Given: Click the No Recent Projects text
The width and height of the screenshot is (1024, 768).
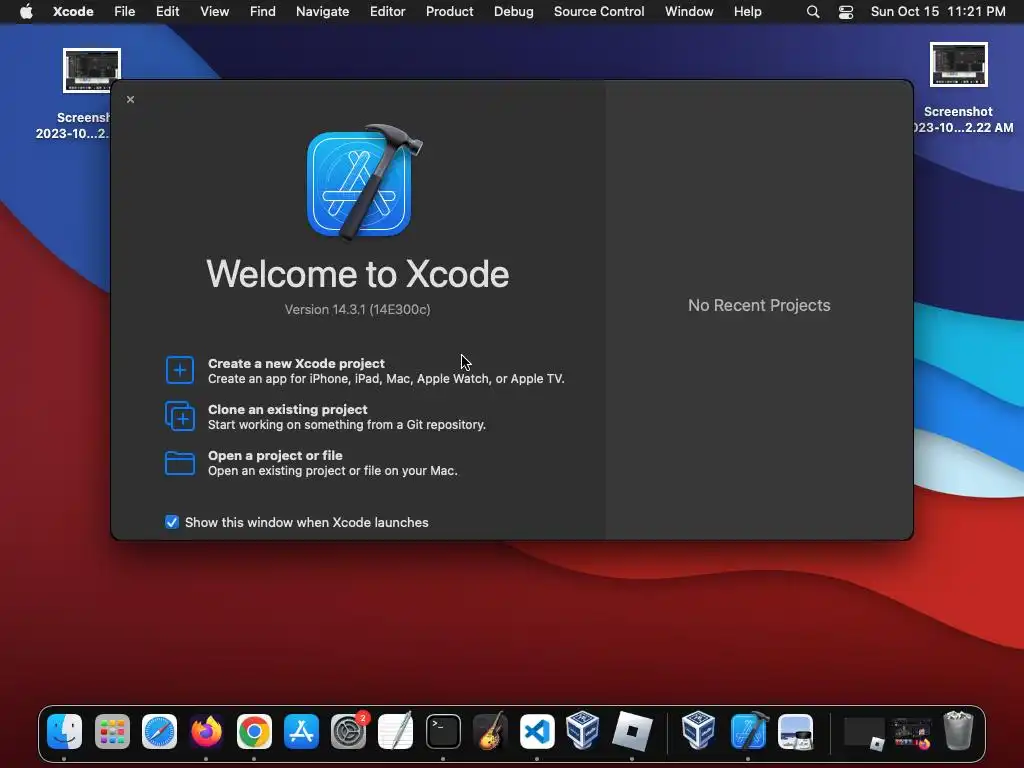Looking at the screenshot, I should click(759, 306).
